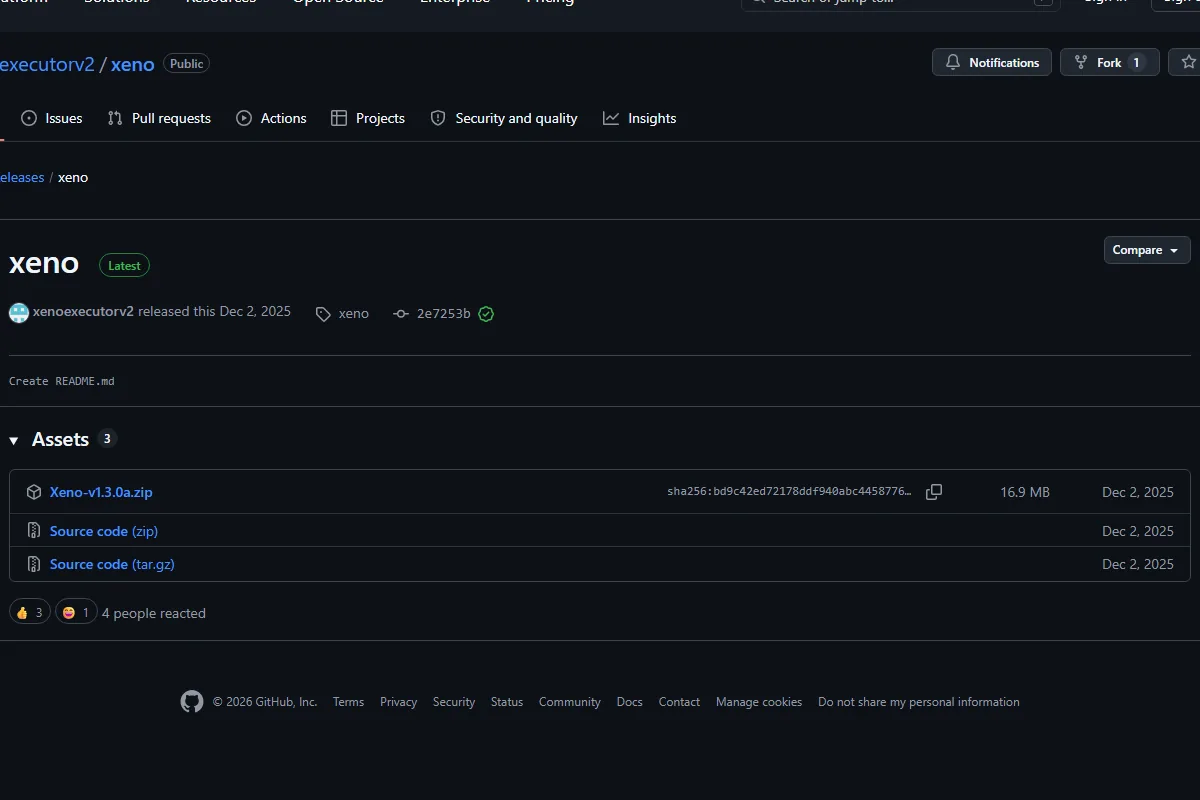Click the xenoexecutorv2 avatar image

point(19,312)
